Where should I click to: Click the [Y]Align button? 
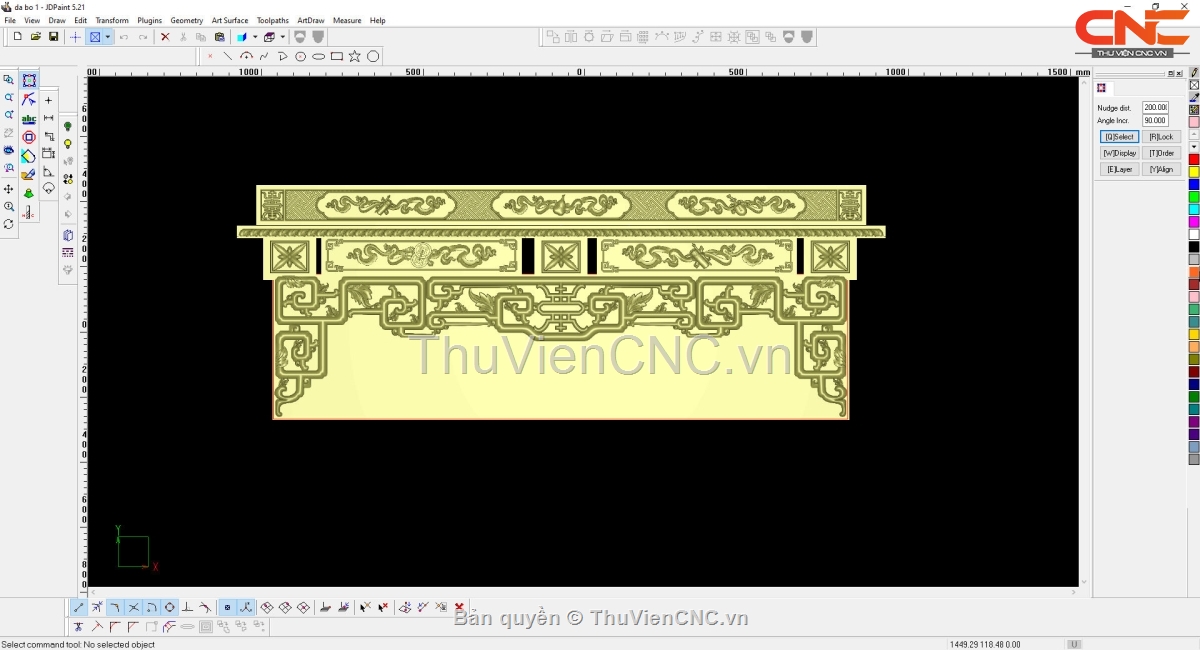(1161, 169)
